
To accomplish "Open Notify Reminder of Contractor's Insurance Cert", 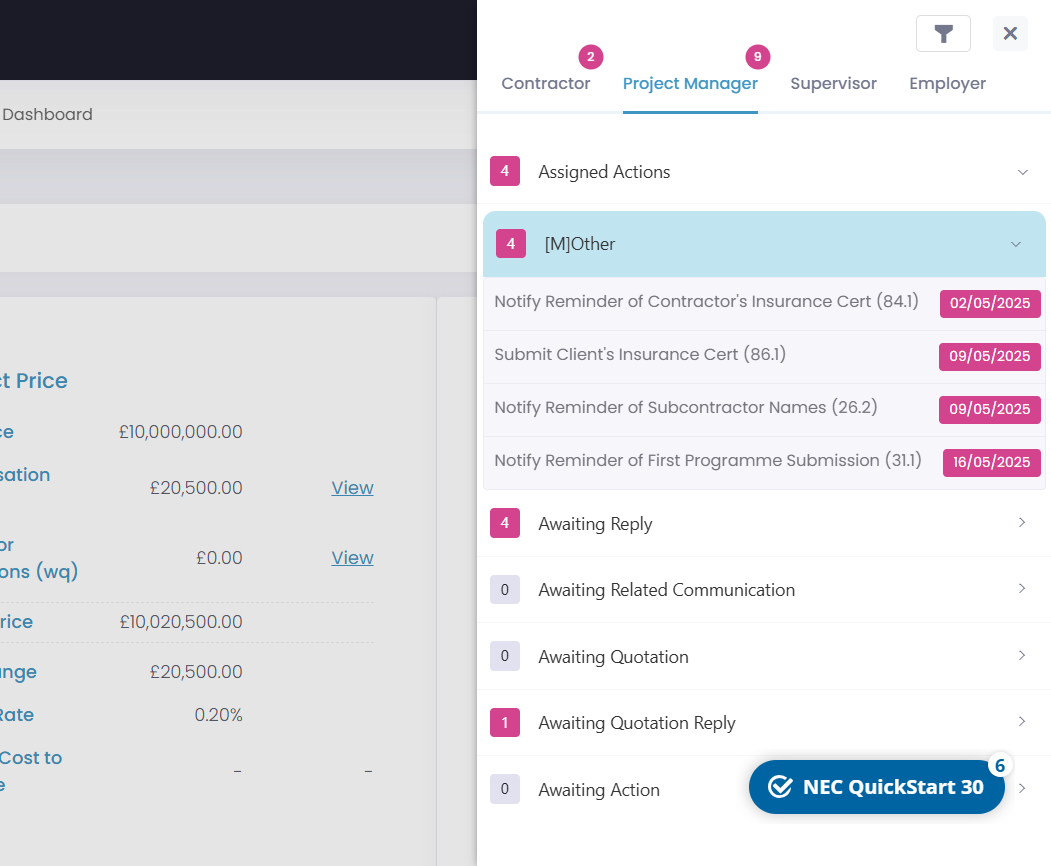I will pyautogui.click(x=706, y=302).
